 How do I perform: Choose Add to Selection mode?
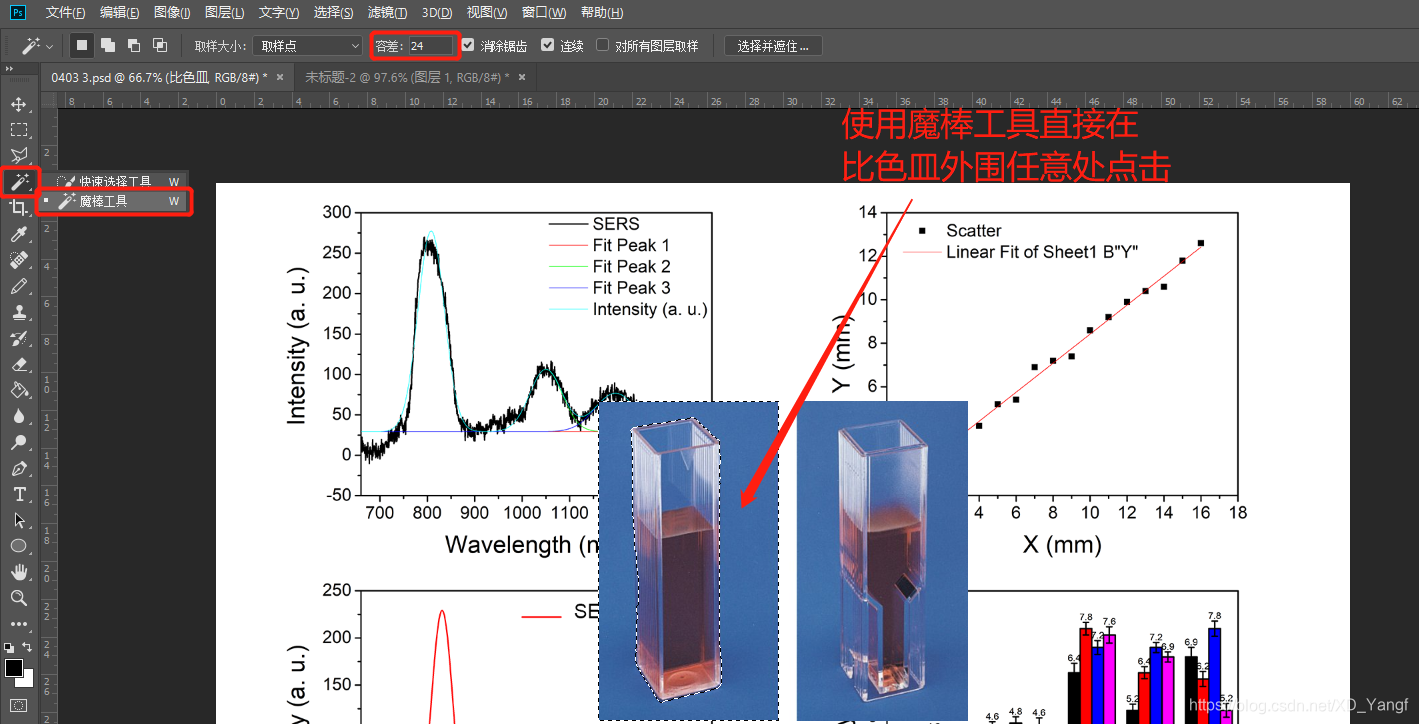click(x=107, y=45)
